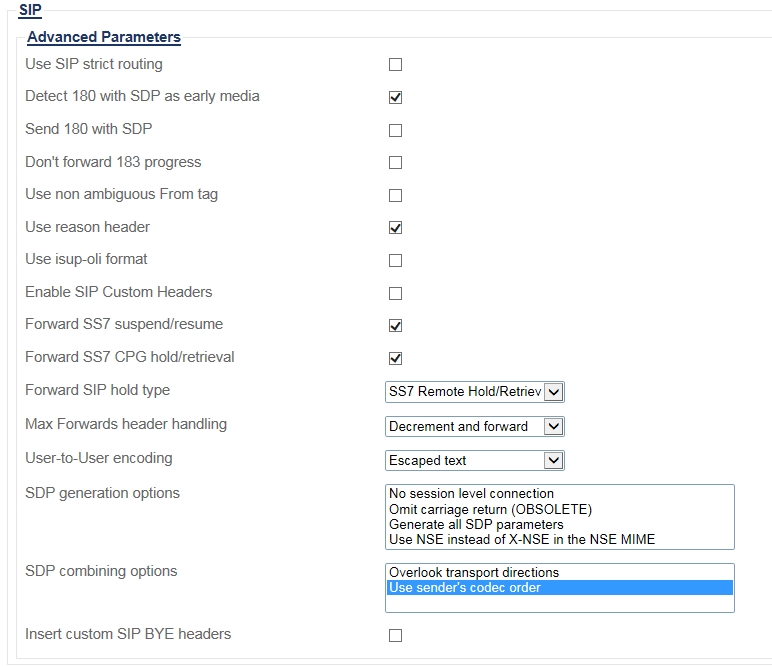Screen dimensions: 772x667
Task: Enable Send 180 with SDP checkbox
Action: 395,130
